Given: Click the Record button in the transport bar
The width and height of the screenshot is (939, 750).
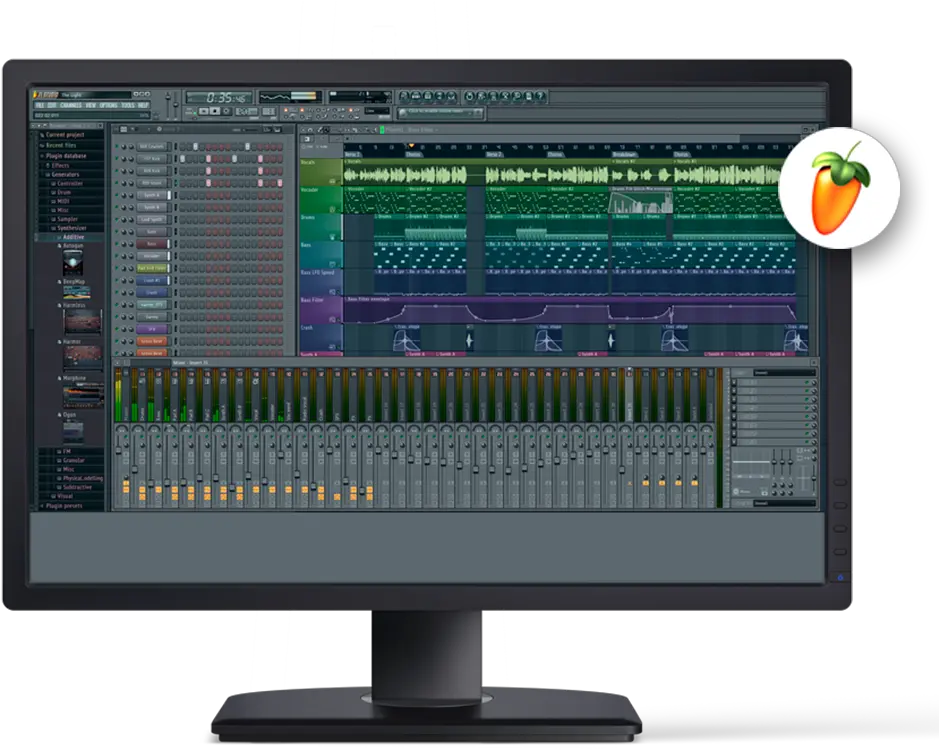Looking at the screenshot, I should tap(227, 112).
